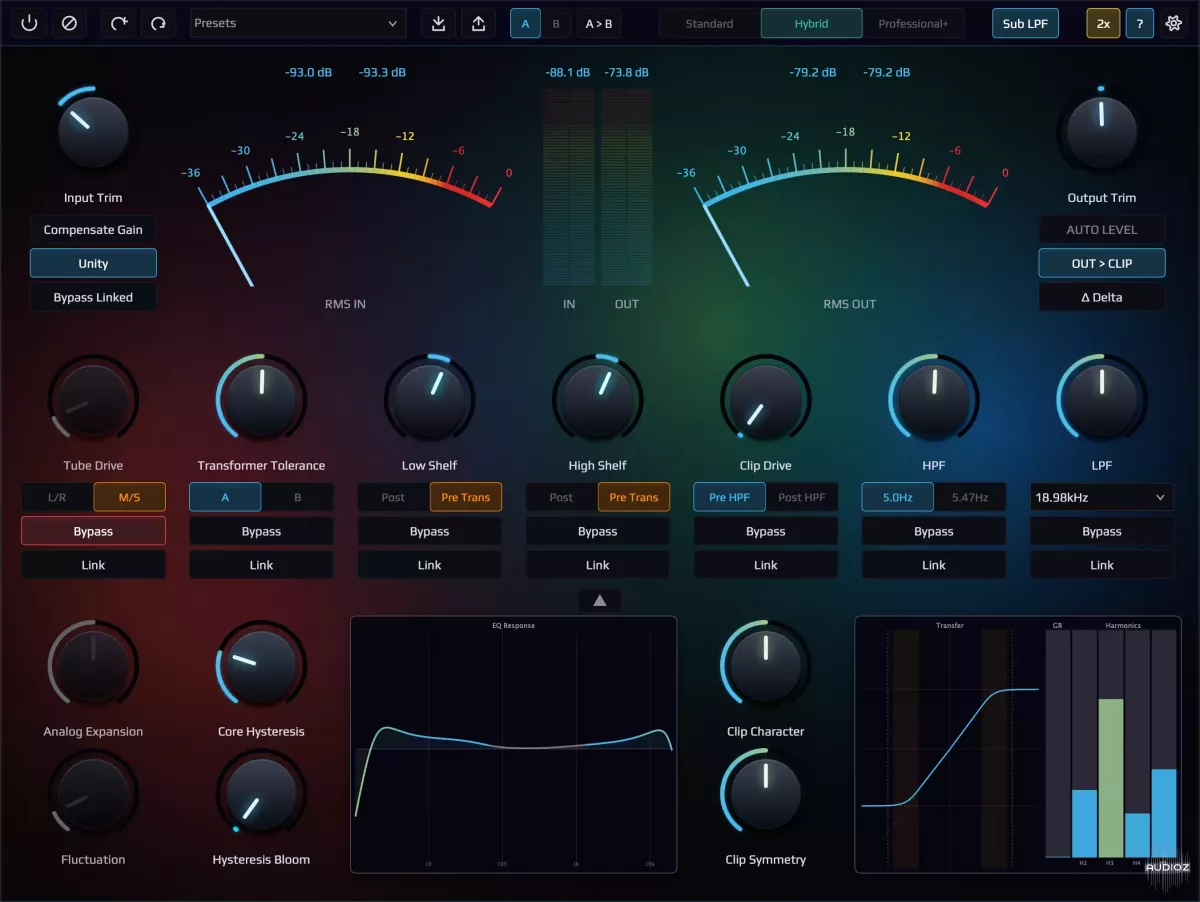The height and width of the screenshot is (902, 1200).
Task: Open settings with the gear icon
Action: click(1173, 23)
